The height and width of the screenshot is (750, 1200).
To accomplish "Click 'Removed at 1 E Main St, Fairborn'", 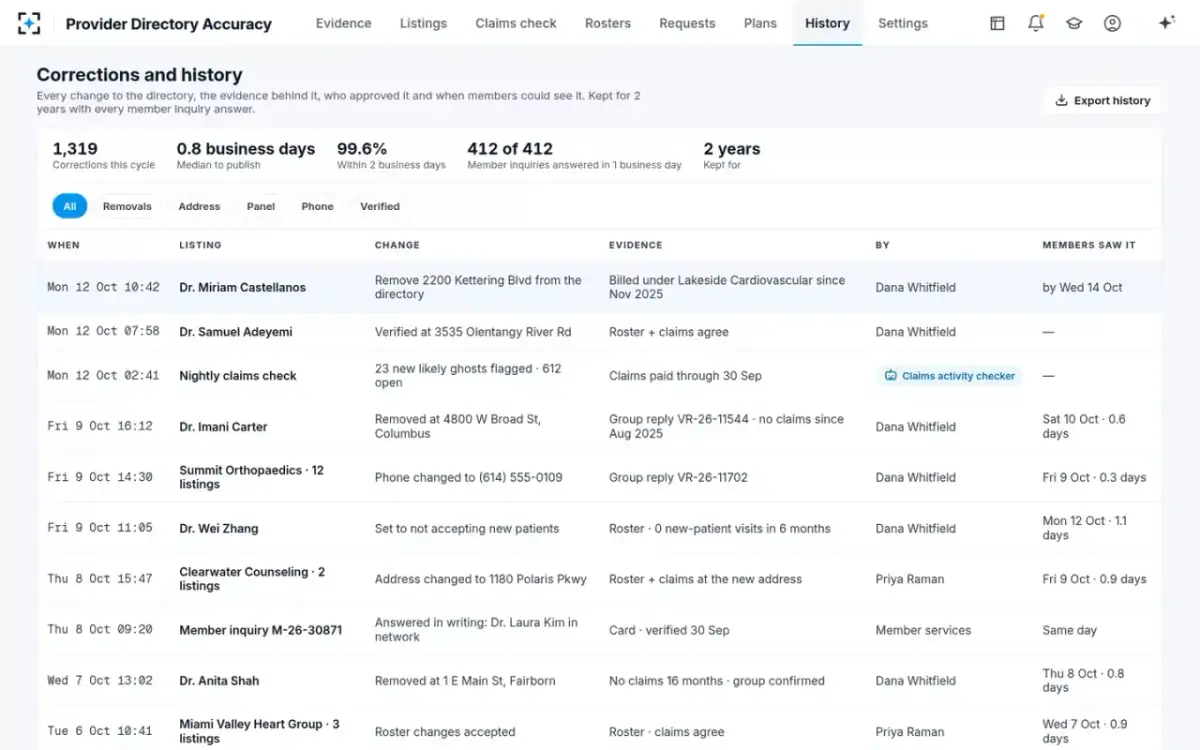I will click(x=465, y=681).
